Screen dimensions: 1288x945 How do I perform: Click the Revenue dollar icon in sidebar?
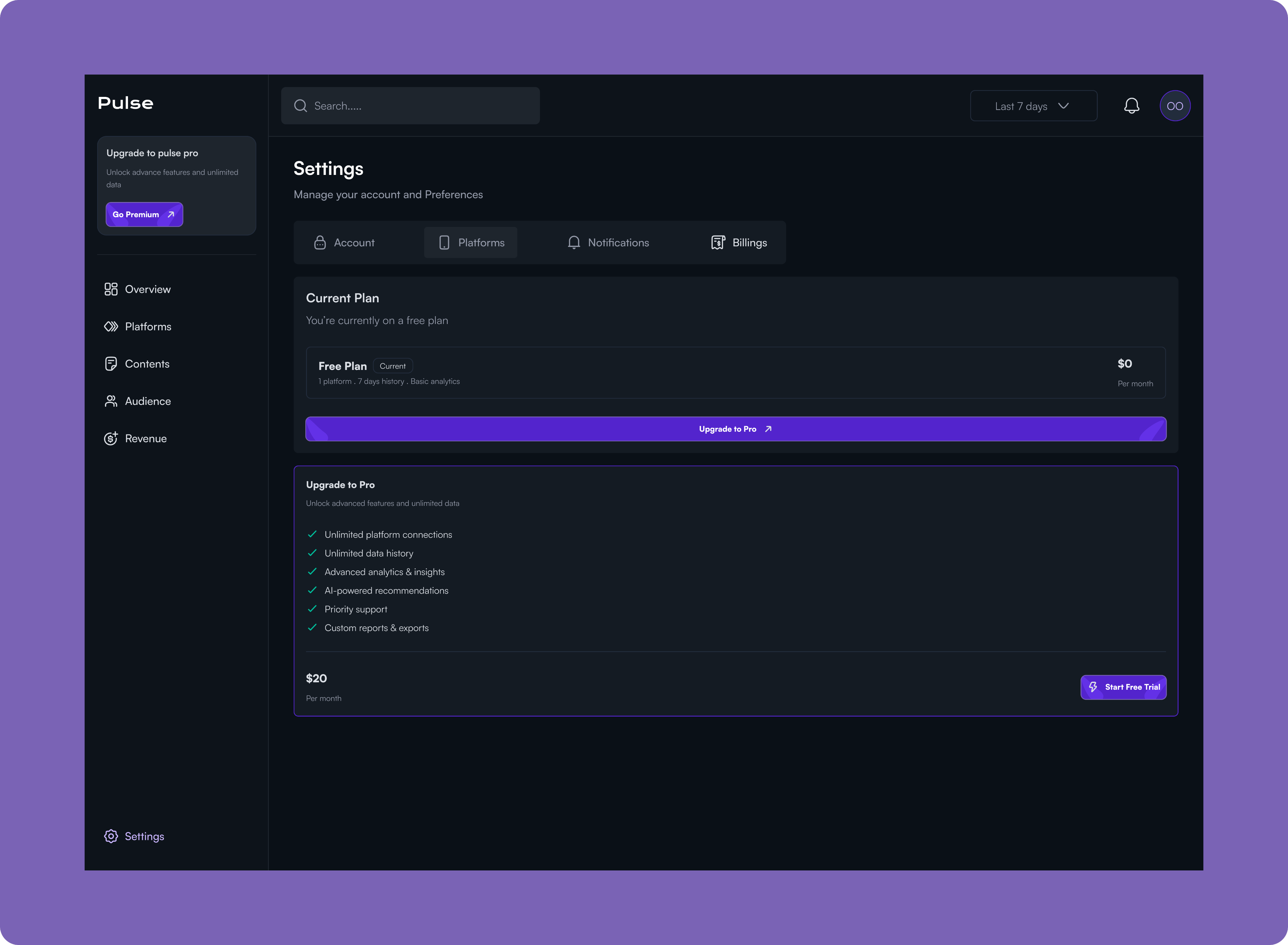point(111,439)
